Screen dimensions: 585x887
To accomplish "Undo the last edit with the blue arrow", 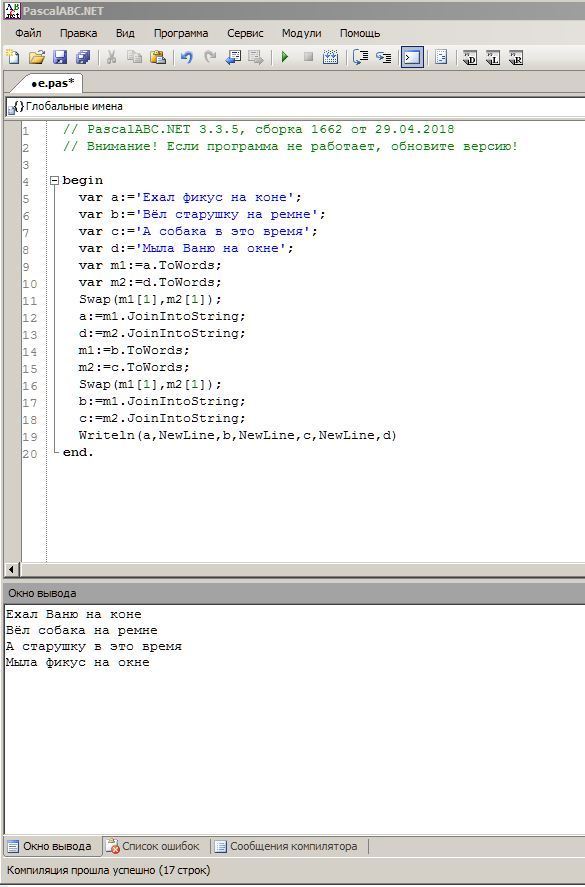I will (x=187, y=57).
